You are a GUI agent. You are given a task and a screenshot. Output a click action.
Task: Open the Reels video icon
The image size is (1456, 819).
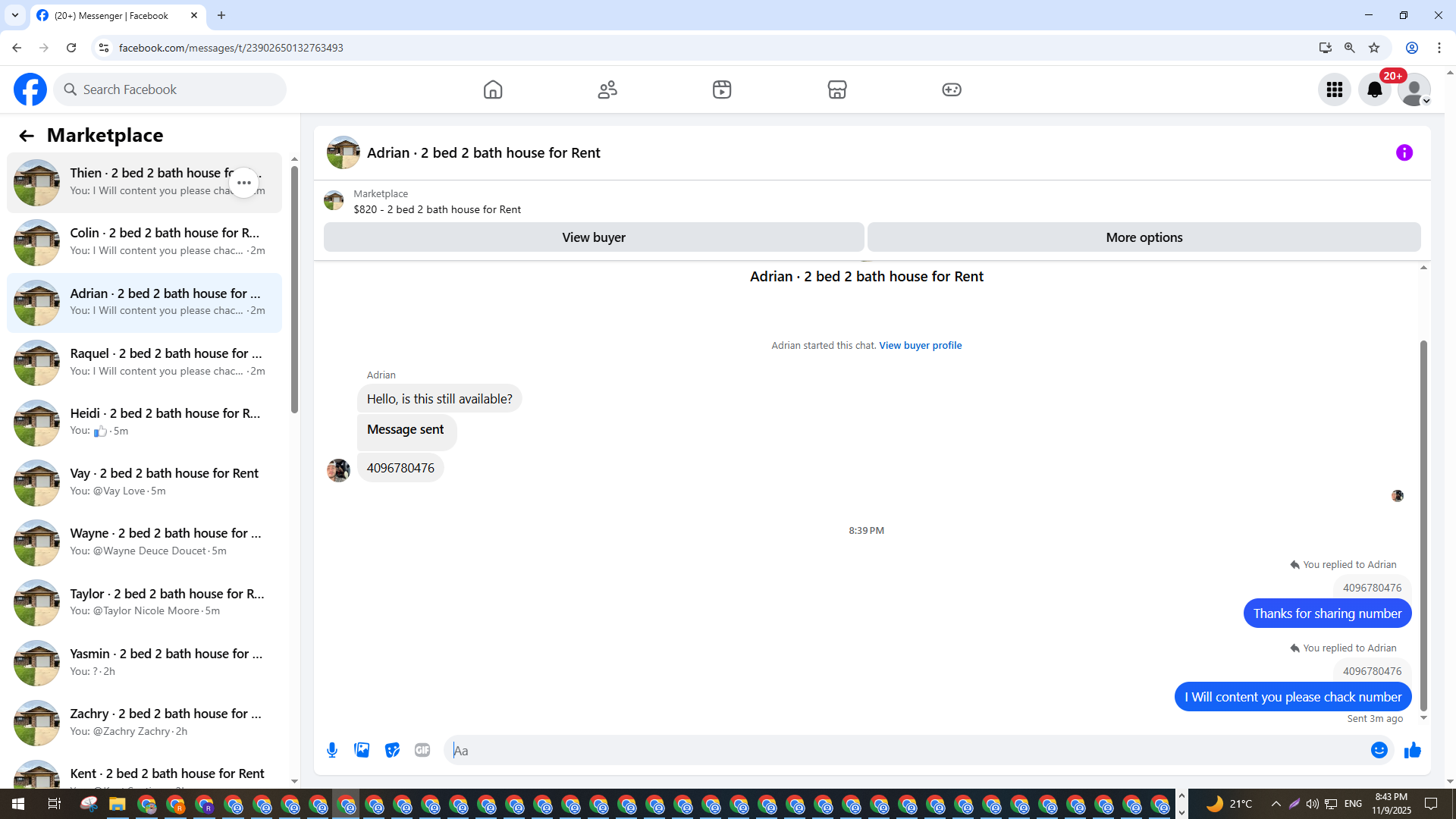pos(722,89)
